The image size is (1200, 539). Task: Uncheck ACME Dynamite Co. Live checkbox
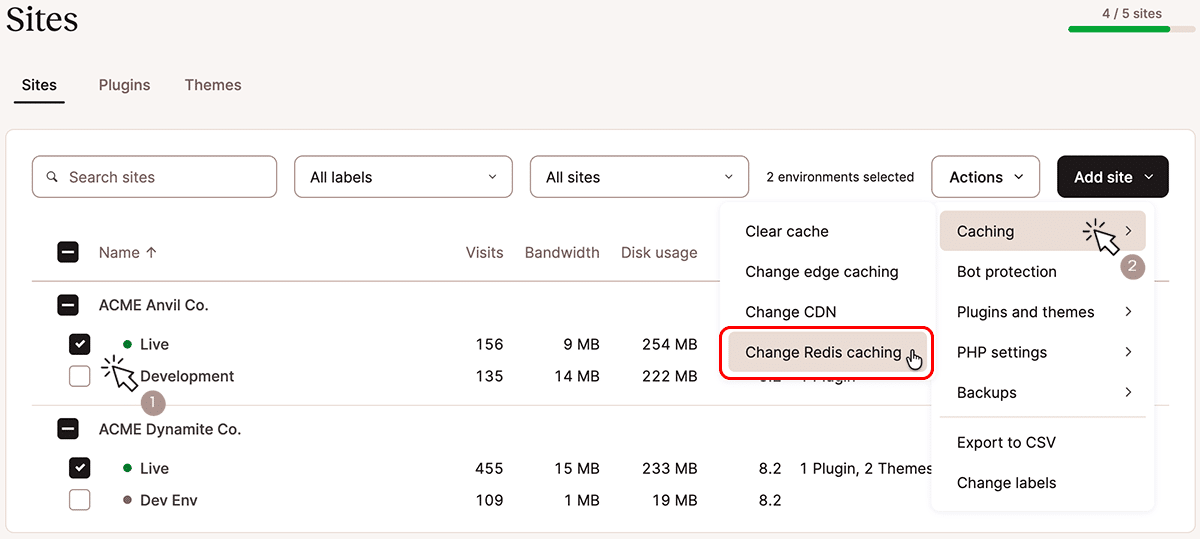coord(79,468)
